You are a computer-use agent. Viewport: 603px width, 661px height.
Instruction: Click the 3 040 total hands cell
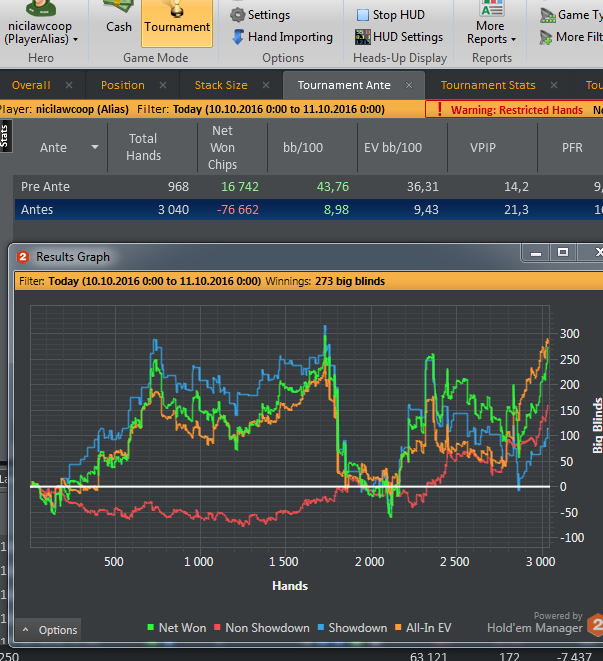[x=173, y=210]
